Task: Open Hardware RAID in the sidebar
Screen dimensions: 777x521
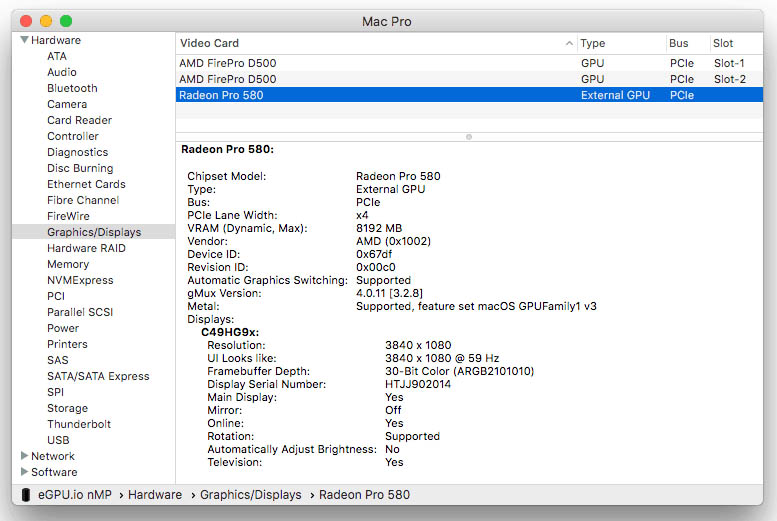Action: click(86, 248)
